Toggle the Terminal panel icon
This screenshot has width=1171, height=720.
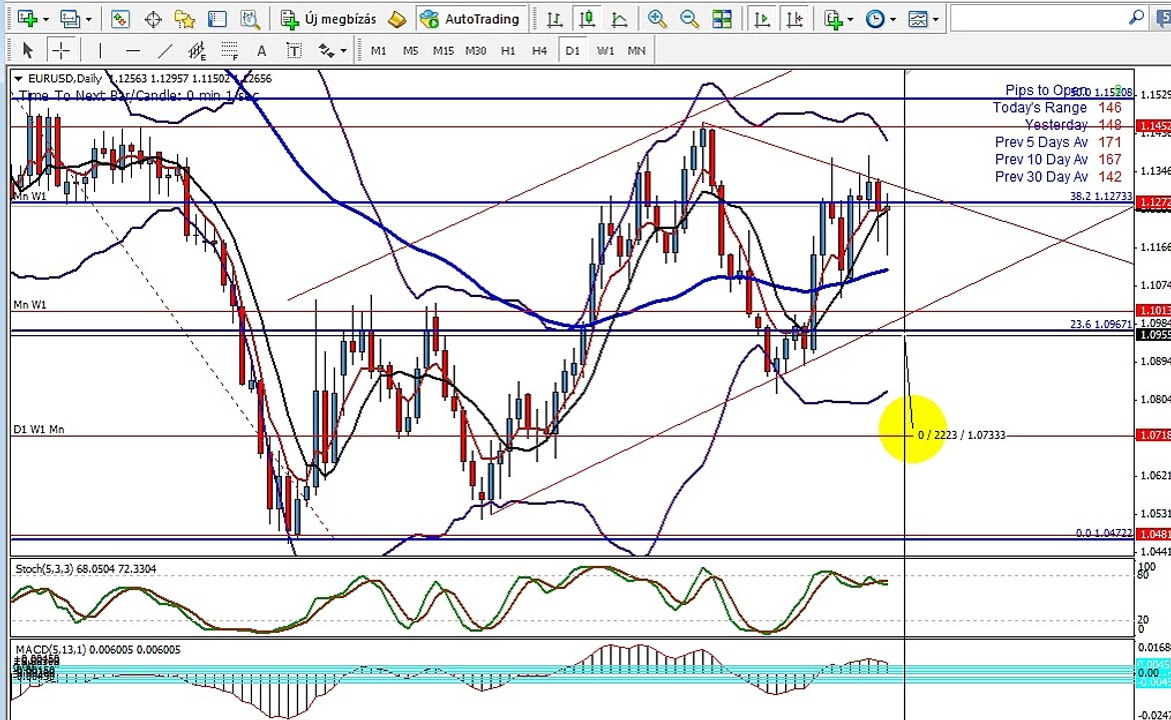pyautogui.click(x=217, y=19)
